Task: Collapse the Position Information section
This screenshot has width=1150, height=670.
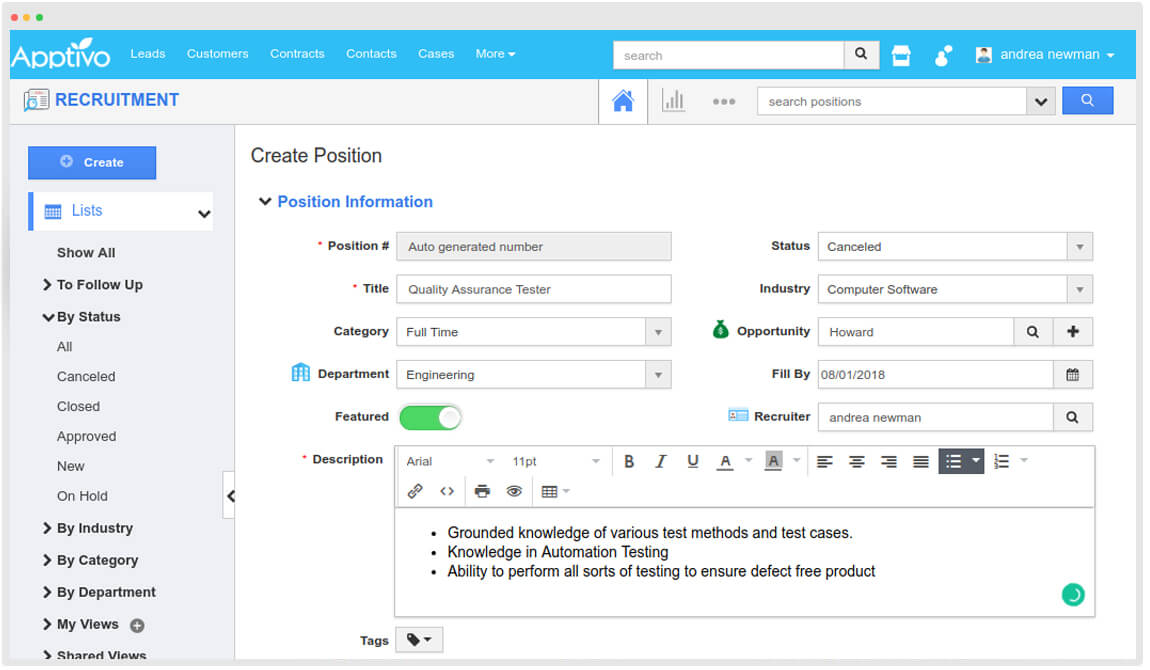Action: [x=265, y=201]
